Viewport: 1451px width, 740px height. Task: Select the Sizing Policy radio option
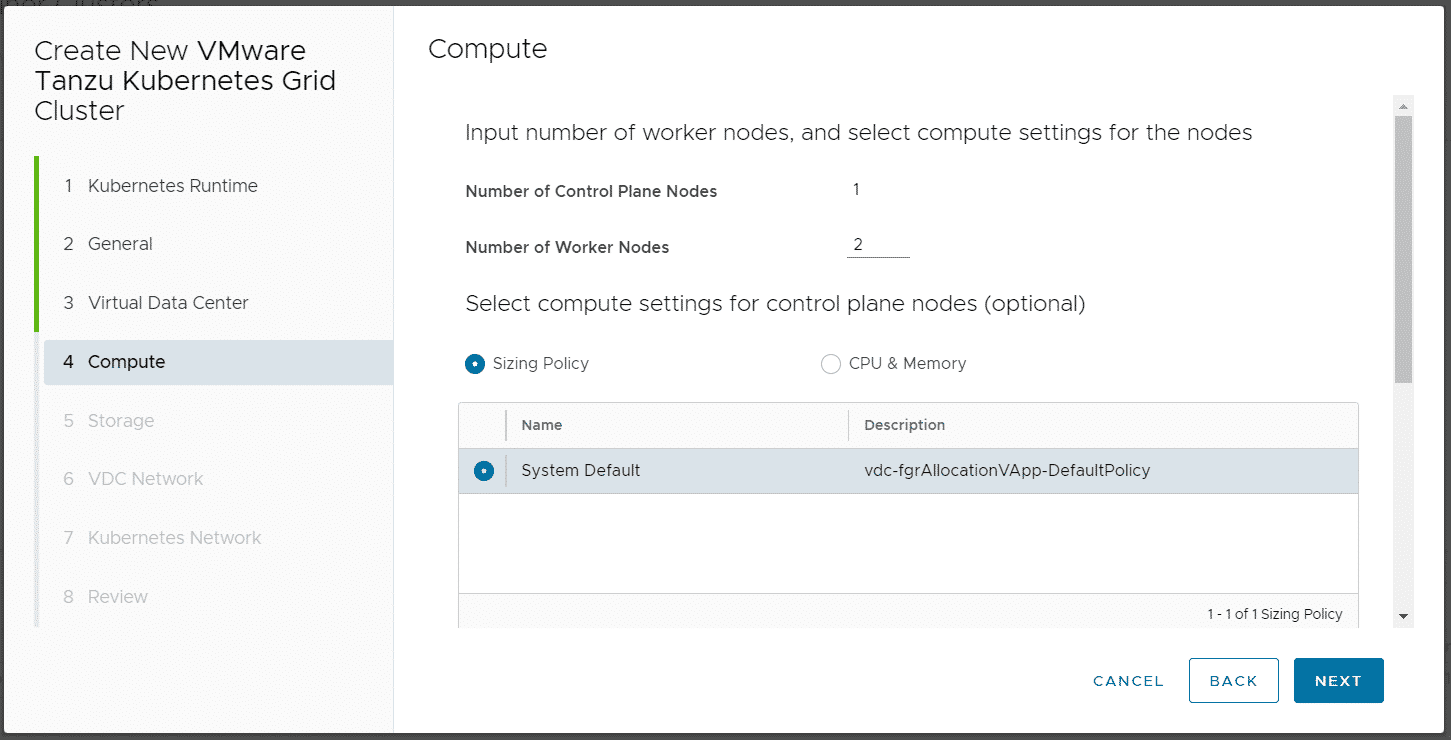coord(475,364)
